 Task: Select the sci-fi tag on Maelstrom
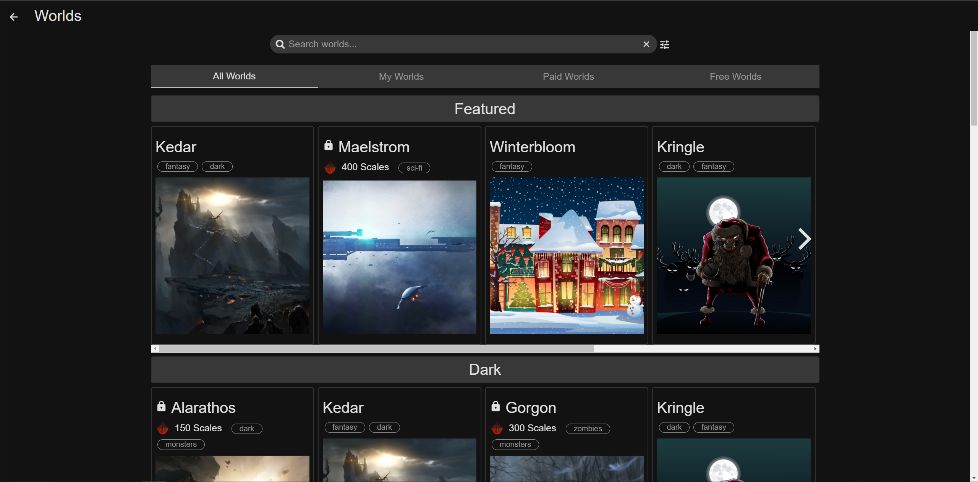(414, 168)
